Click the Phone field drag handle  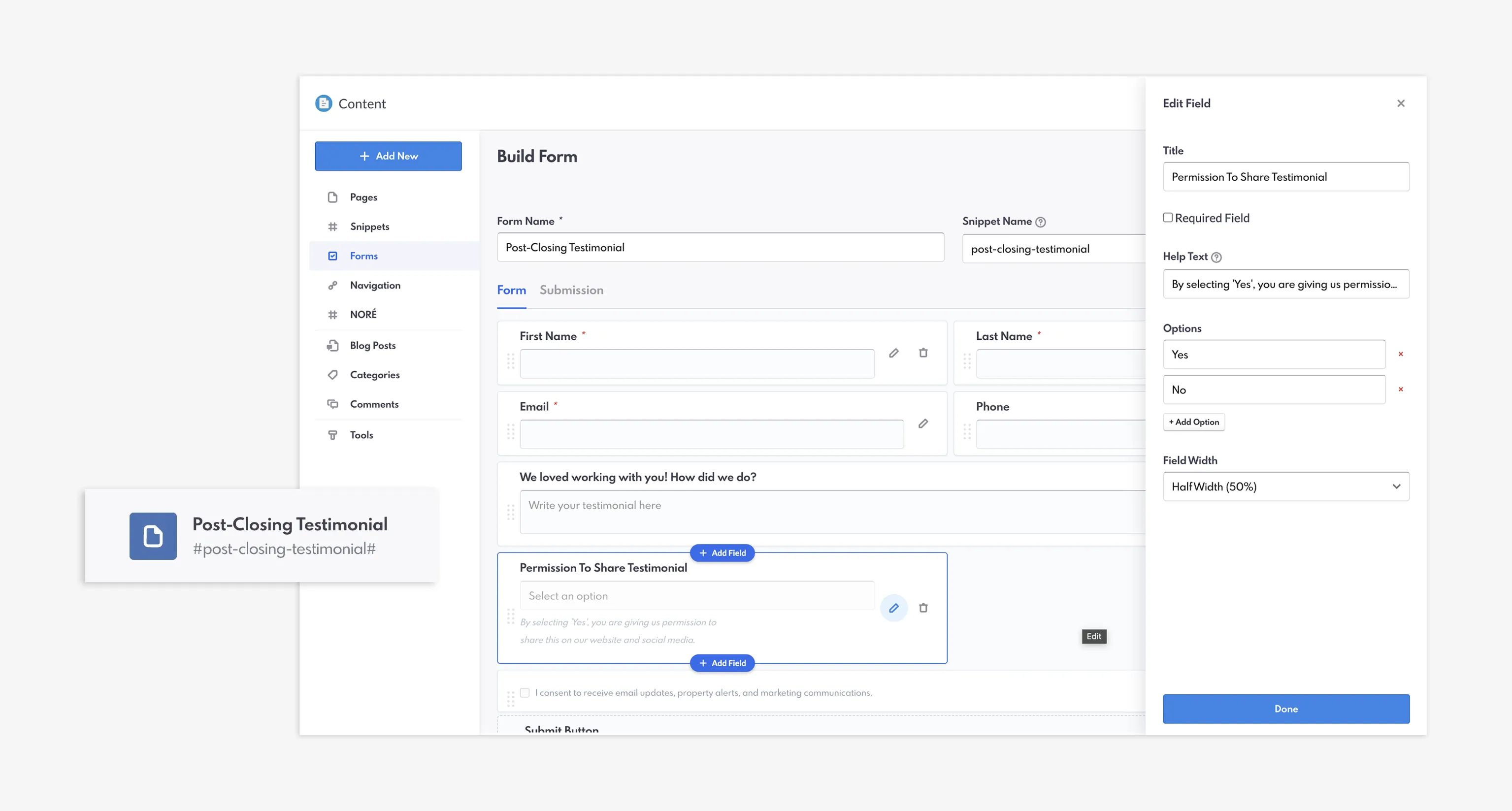(967, 432)
